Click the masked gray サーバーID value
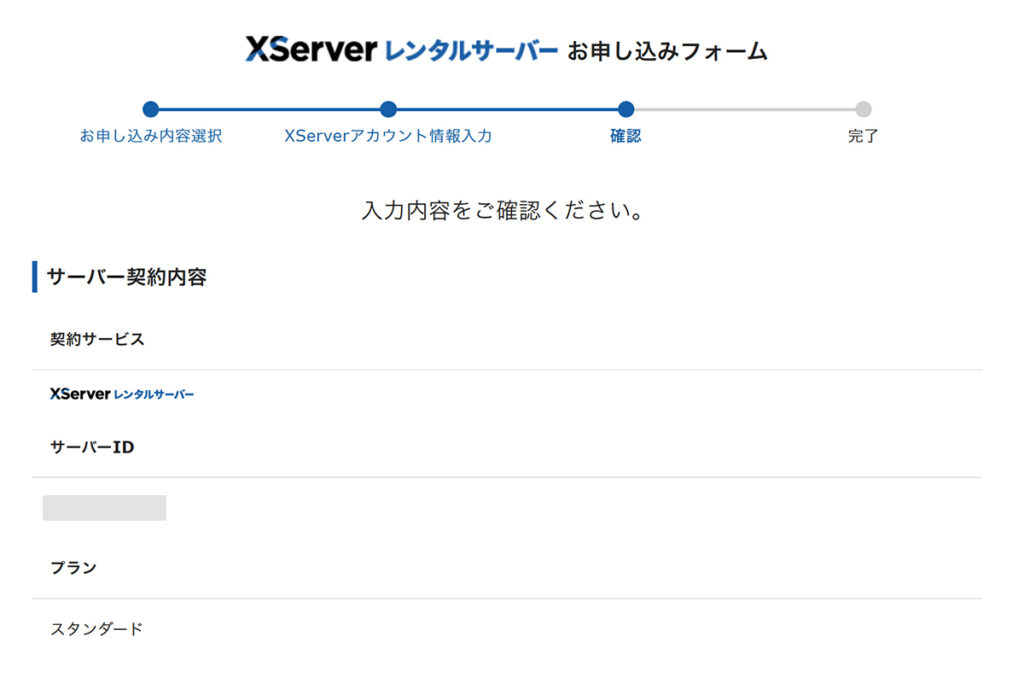The image size is (1024, 683). click(x=104, y=508)
